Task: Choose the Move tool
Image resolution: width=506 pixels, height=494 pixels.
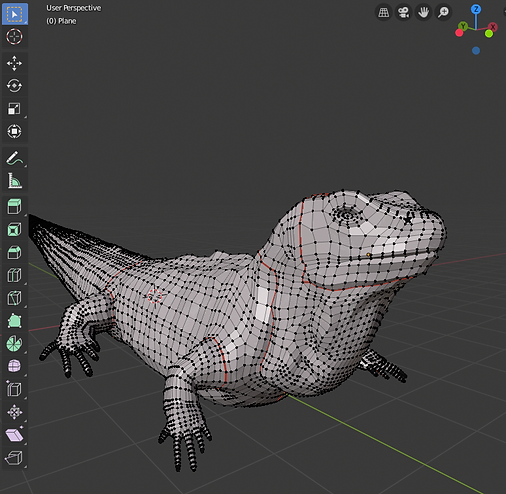Action: pyautogui.click(x=14, y=63)
